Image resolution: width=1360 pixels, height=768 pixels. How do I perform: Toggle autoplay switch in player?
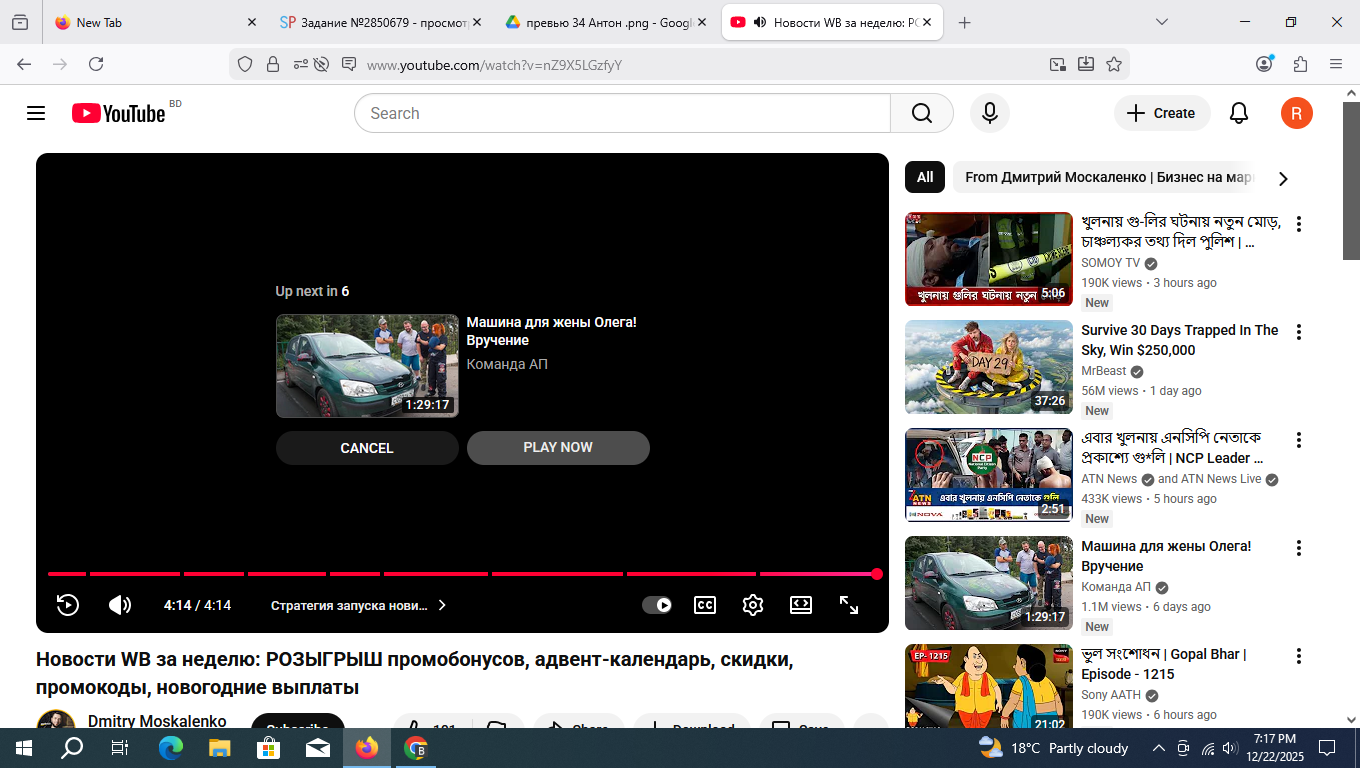click(657, 605)
